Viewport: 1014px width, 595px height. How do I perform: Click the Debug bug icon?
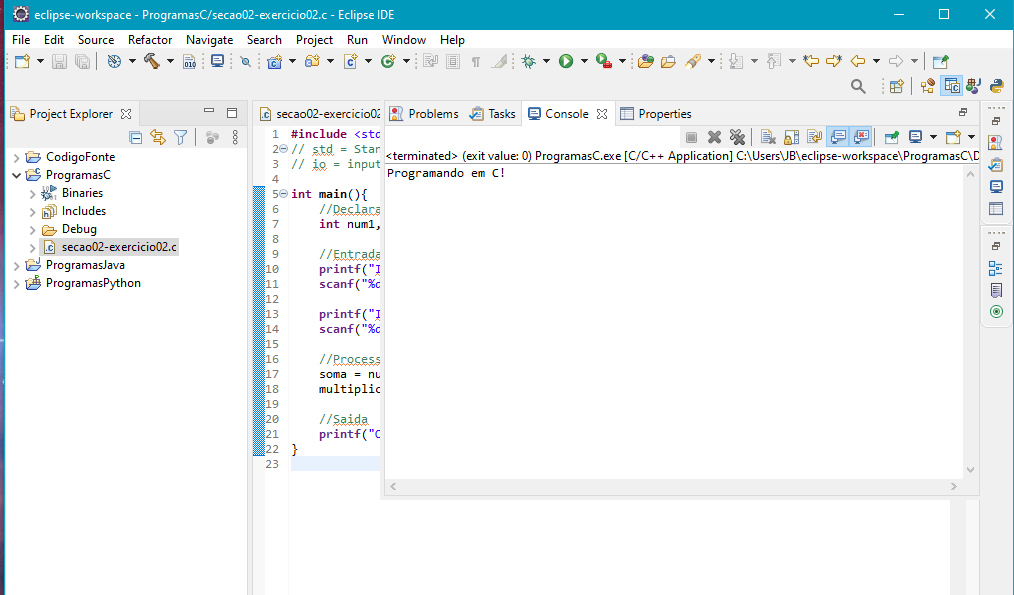[x=529, y=61]
